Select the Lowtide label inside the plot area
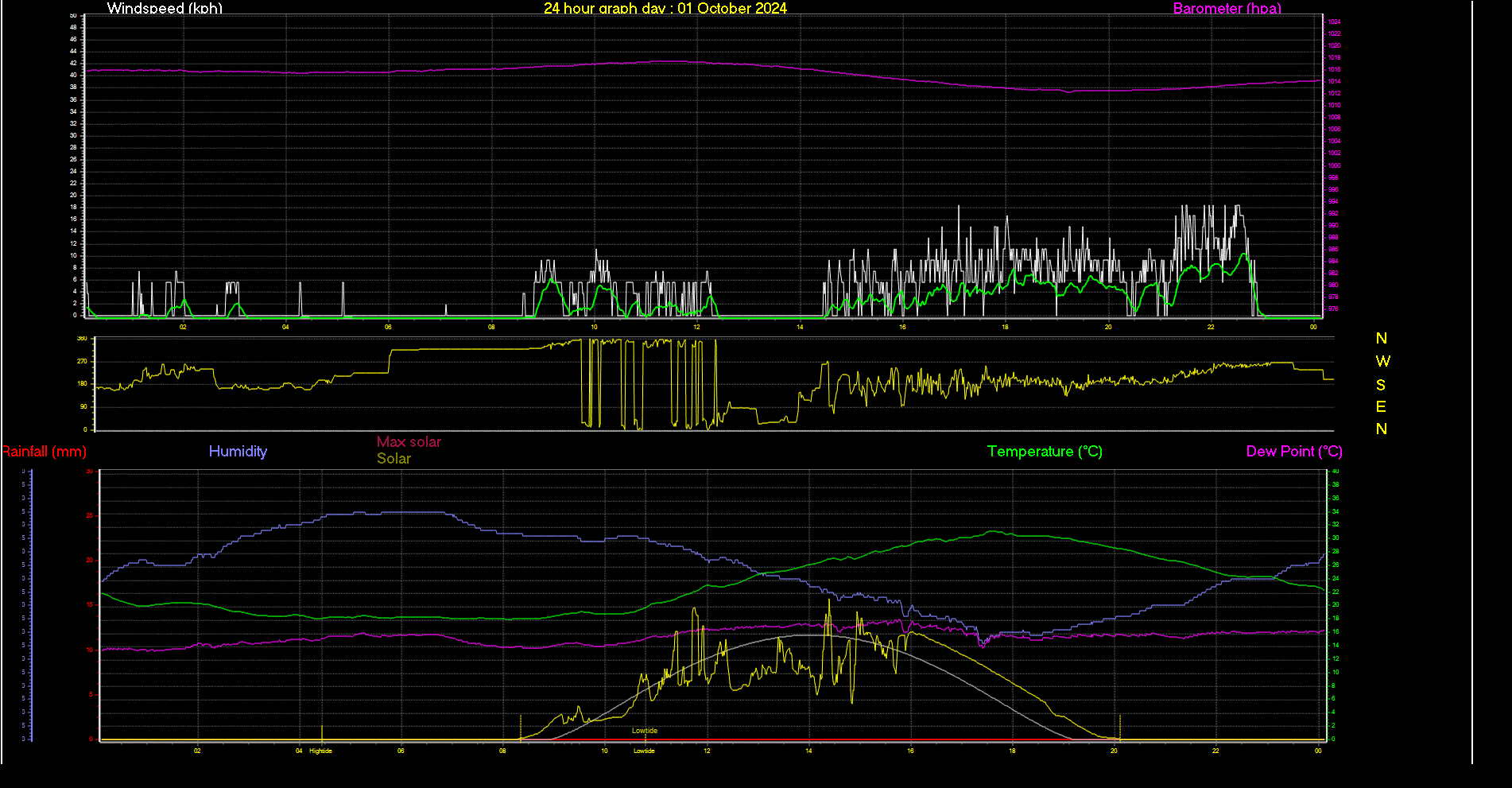Screen dimensions: 1512x788 645,731
